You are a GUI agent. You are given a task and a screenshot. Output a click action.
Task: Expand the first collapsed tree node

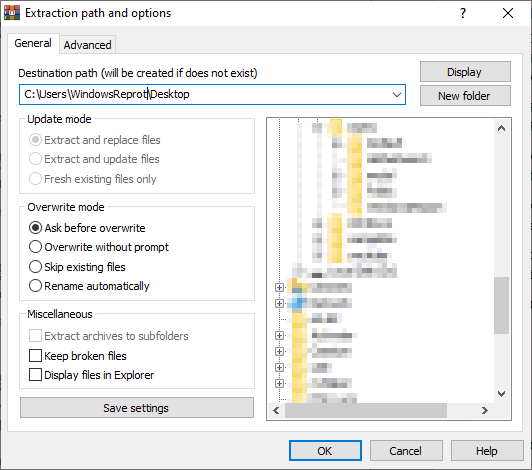(279, 287)
